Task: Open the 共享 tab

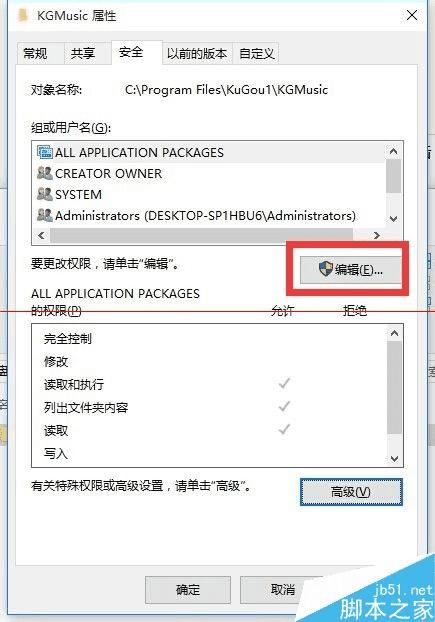Action: tap(83, 53)
